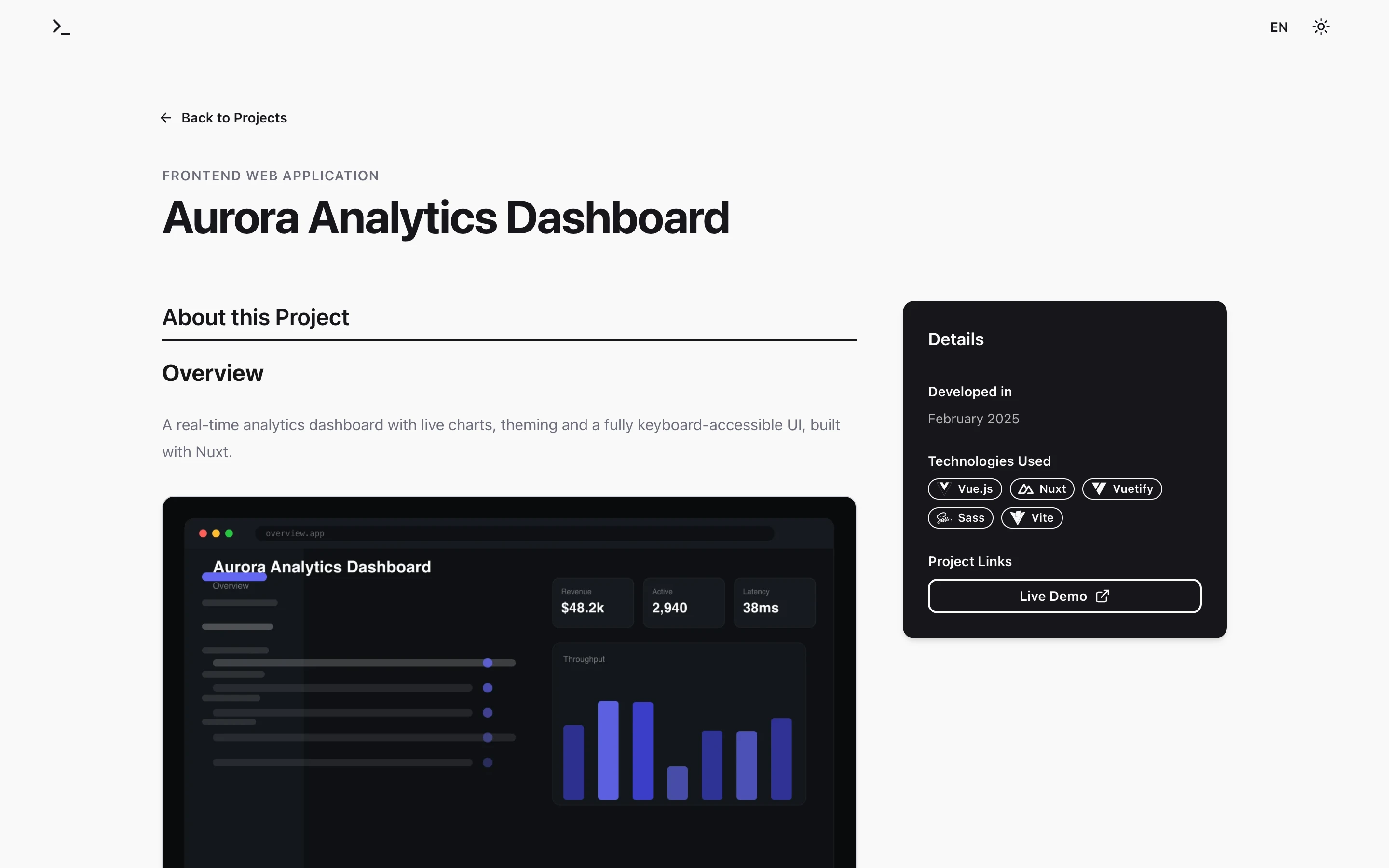
Task: Click the Project Links label
Action: tap(969, 561)
